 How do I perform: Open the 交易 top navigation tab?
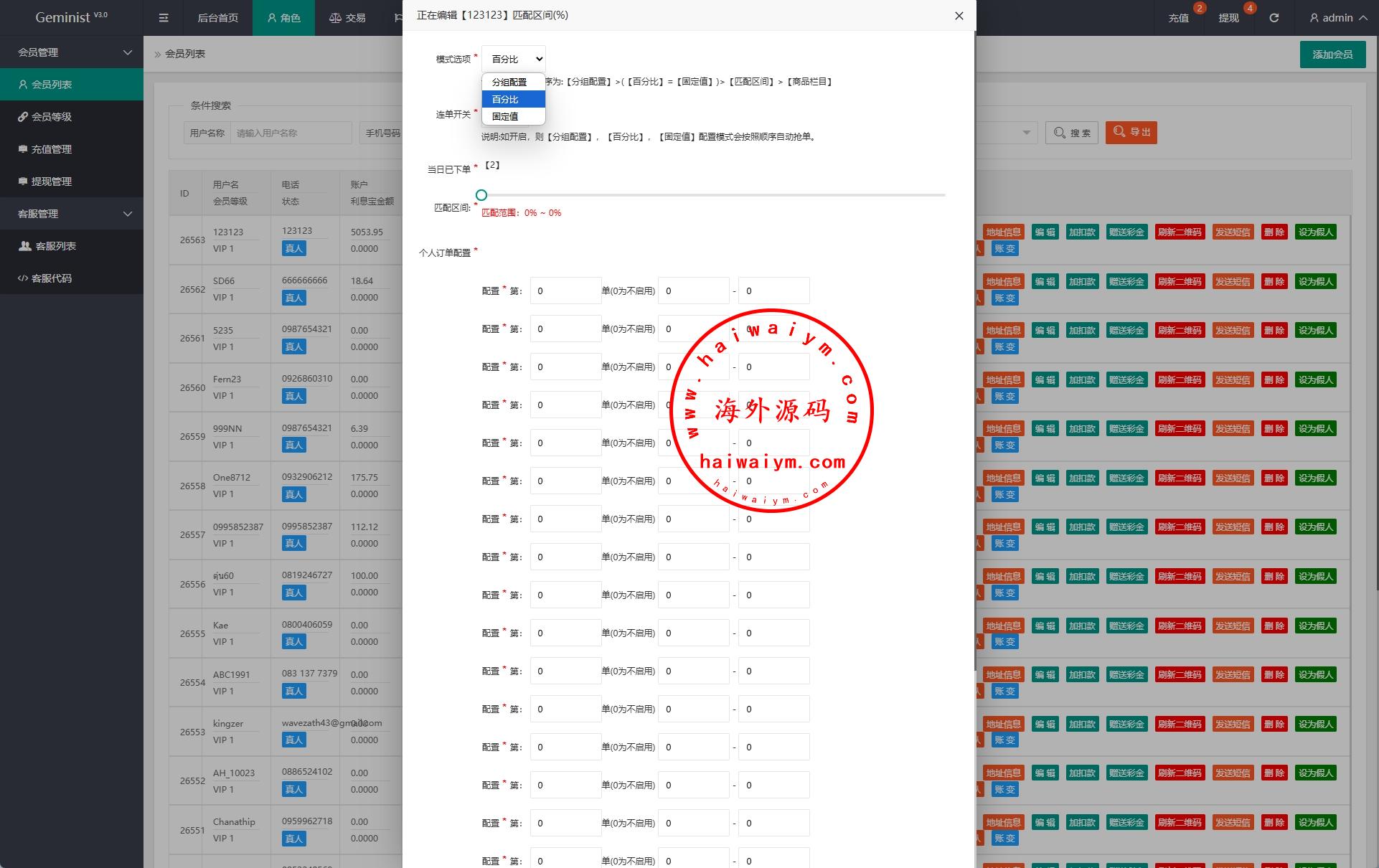pyautogui.click(x=347, y=18)
